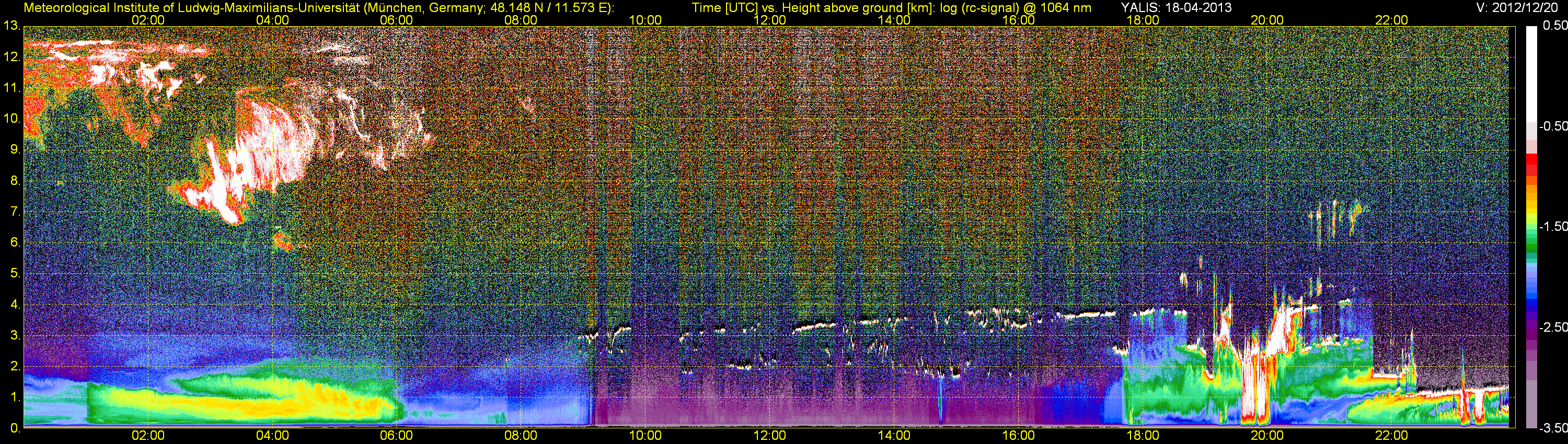Select the yellow band of the color scale
1568x444 pixels.
(x=1531, y=213)
